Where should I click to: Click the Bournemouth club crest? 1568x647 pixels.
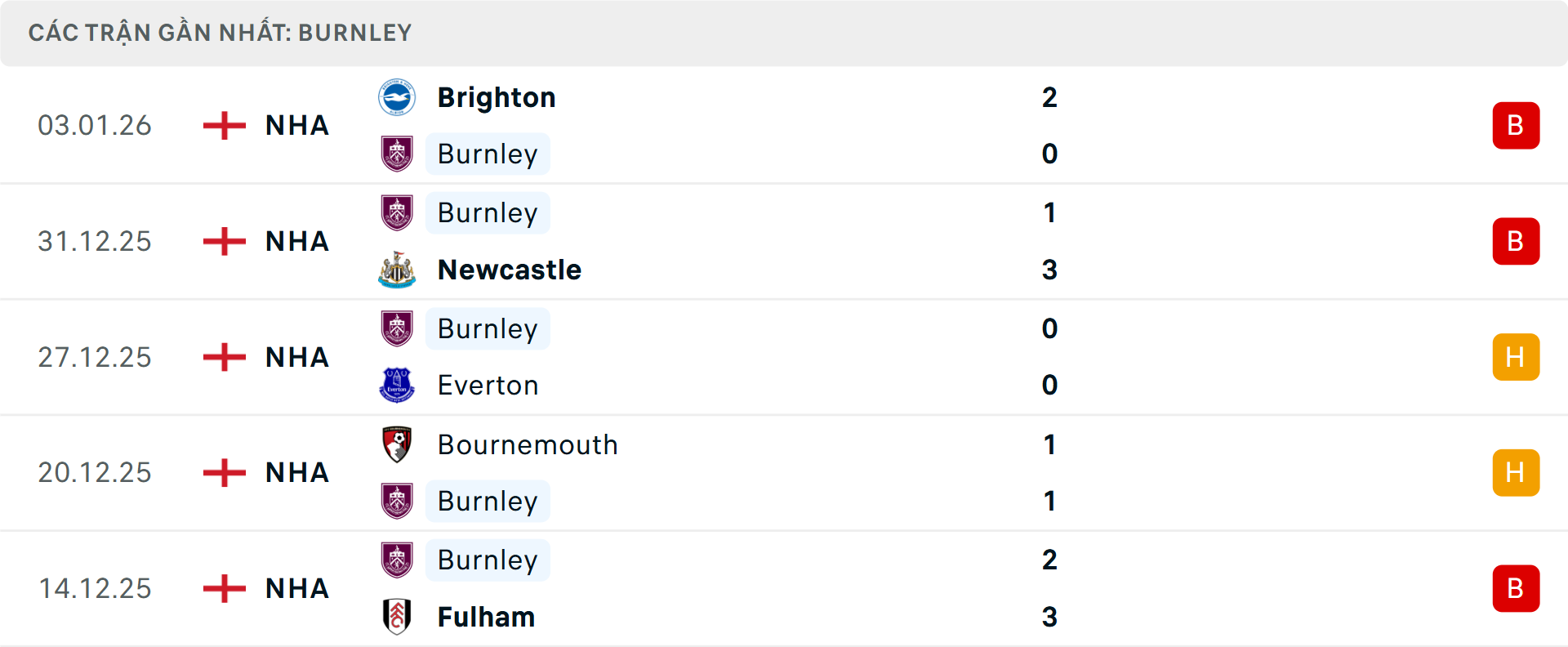(x=398, y=445)
